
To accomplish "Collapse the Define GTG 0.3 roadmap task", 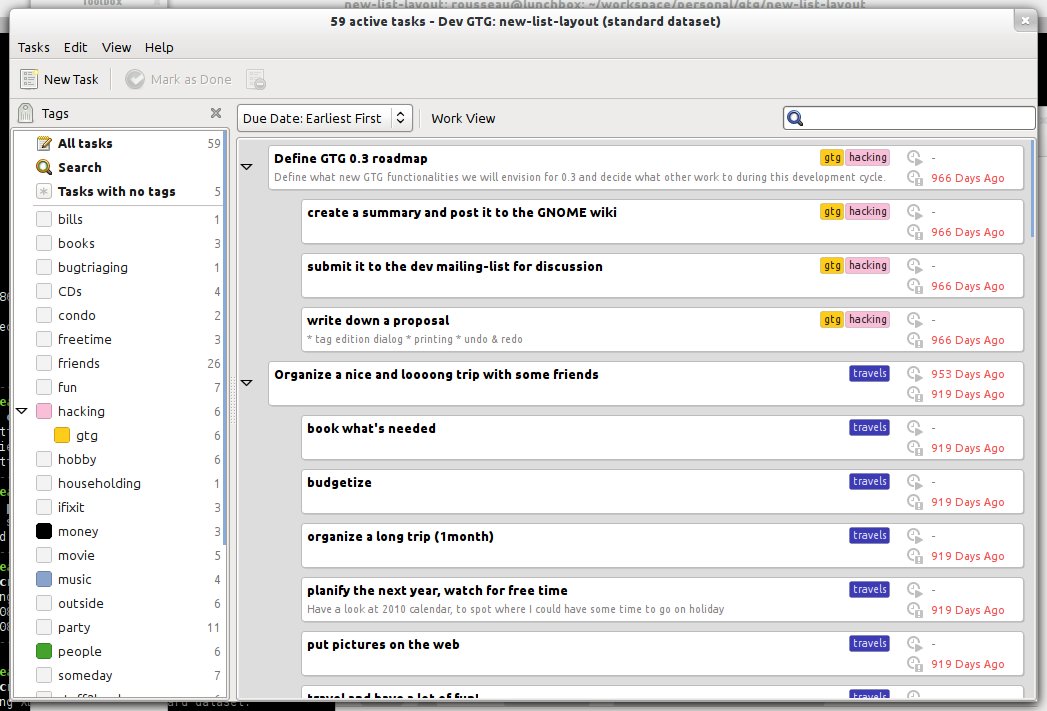I will point(247,167).
